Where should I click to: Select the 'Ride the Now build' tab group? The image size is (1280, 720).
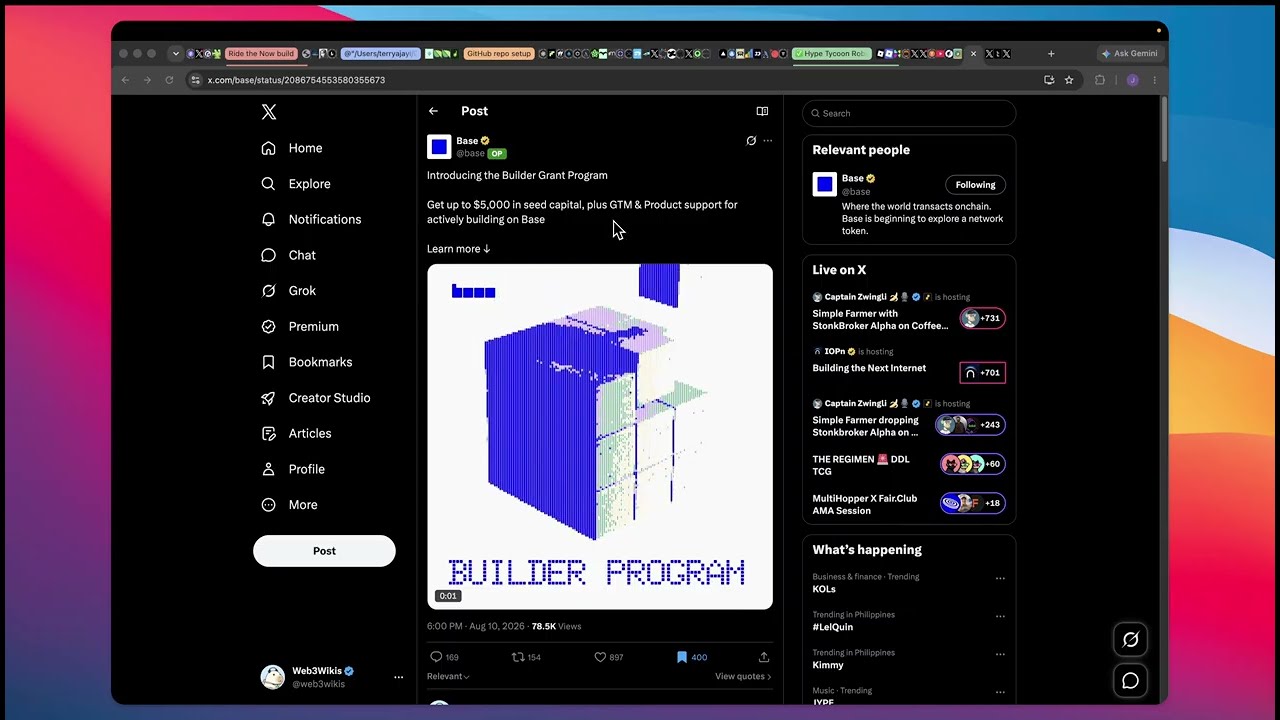click(261, 54)
